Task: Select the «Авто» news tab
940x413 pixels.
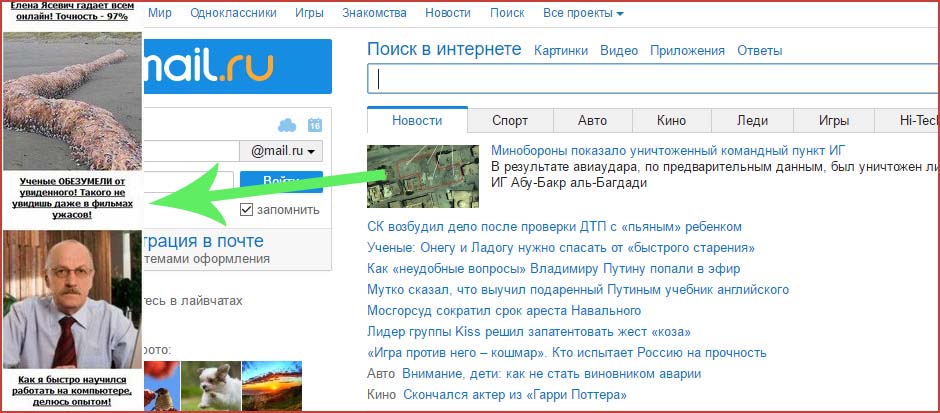Action: pyautogui.click(x=592, y=120)
